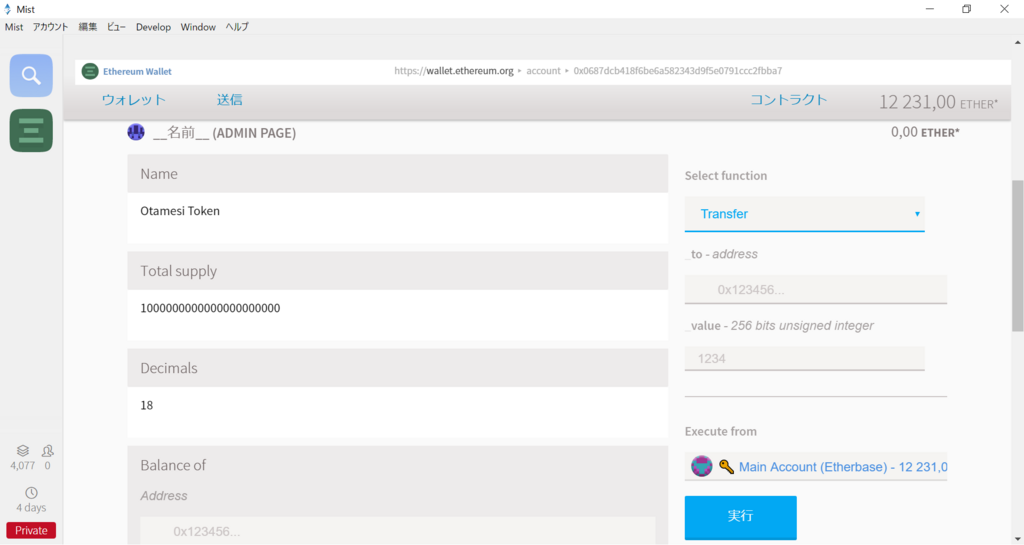Focus the _value 1234 input field
The width and height of the screenshot is (1024, 545).
tap(805, 358)
